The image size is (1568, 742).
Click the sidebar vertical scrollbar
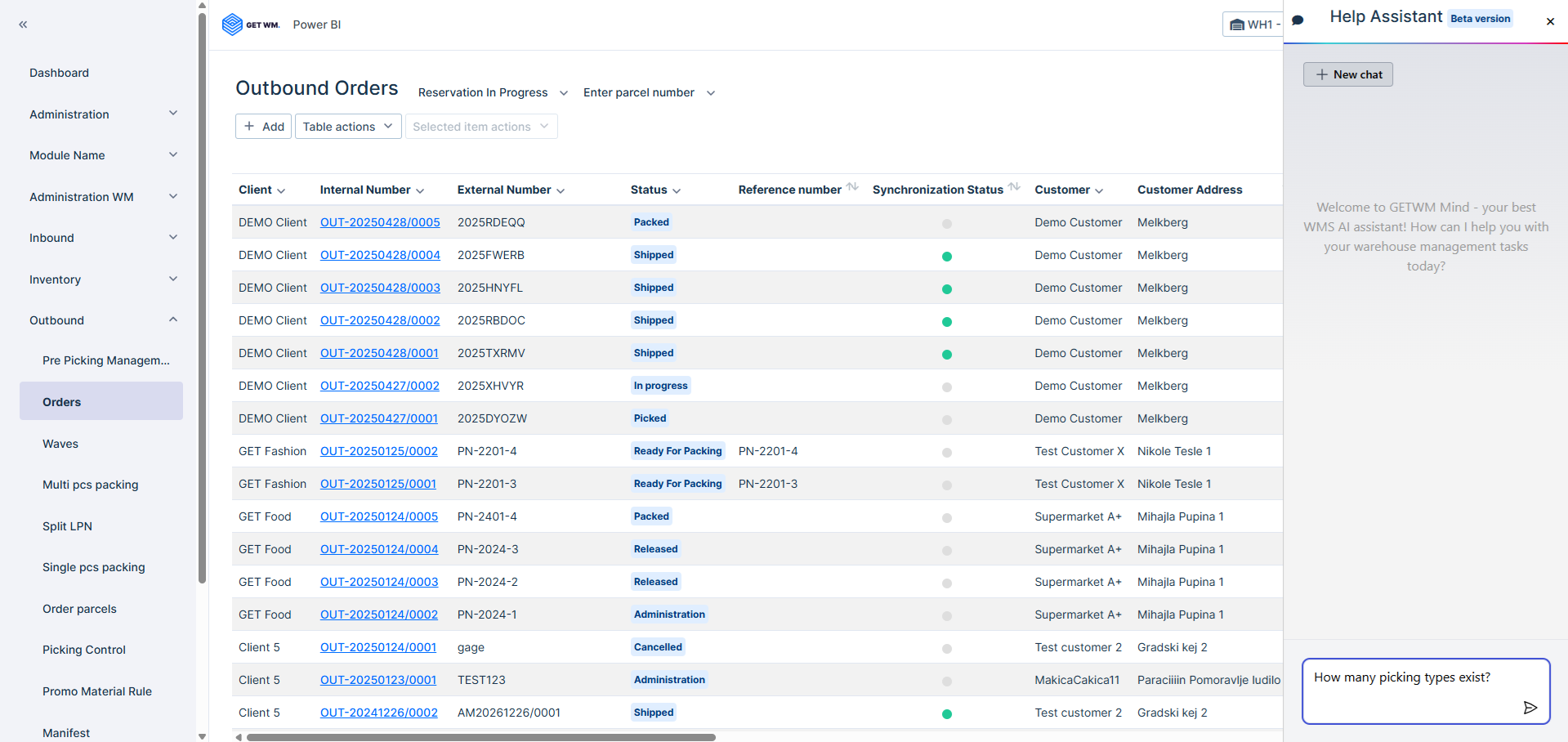(202, 298)
